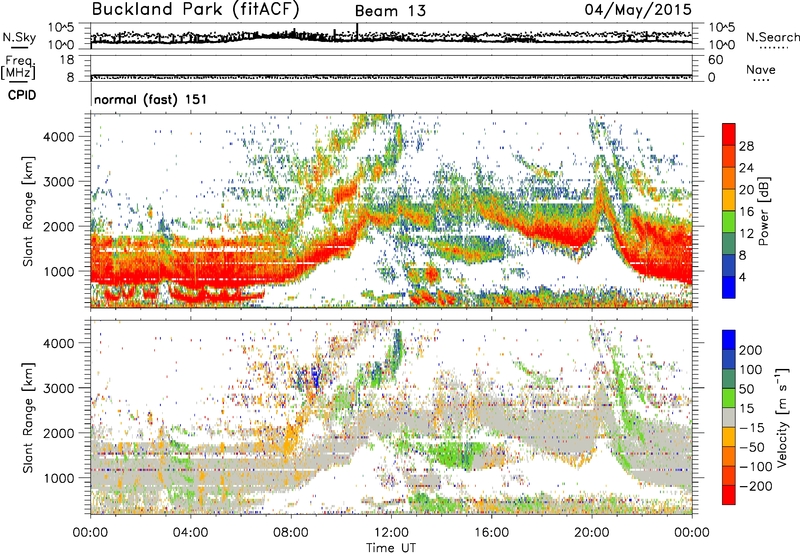
Task: Select the 'N.Sky' legend label
Action: click(19, 37)
